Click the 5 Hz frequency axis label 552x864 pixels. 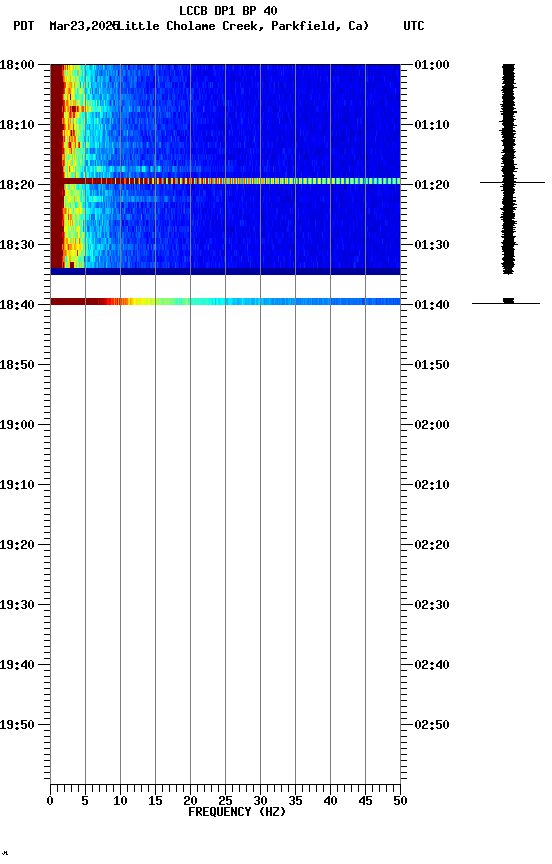click(85, 801)
